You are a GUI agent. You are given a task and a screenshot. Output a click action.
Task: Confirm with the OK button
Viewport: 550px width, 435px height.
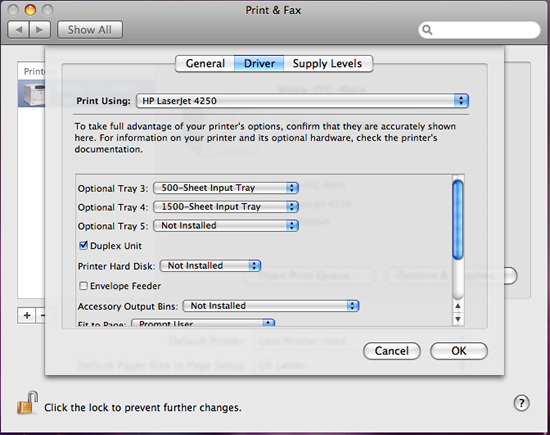[x=459, y=351]
